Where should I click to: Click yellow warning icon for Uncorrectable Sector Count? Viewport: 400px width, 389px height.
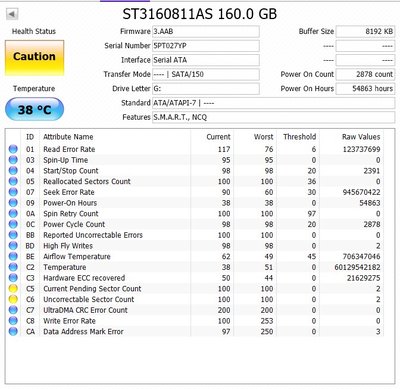coord(13,299)
